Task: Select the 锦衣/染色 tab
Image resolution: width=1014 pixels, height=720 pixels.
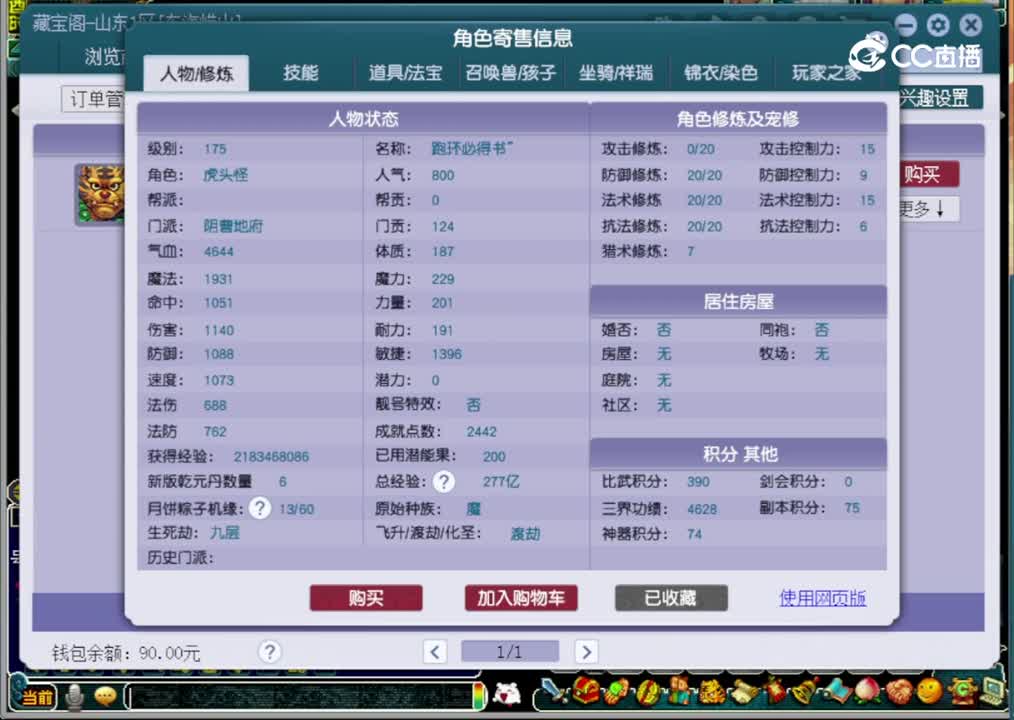Action: point(720,72)
